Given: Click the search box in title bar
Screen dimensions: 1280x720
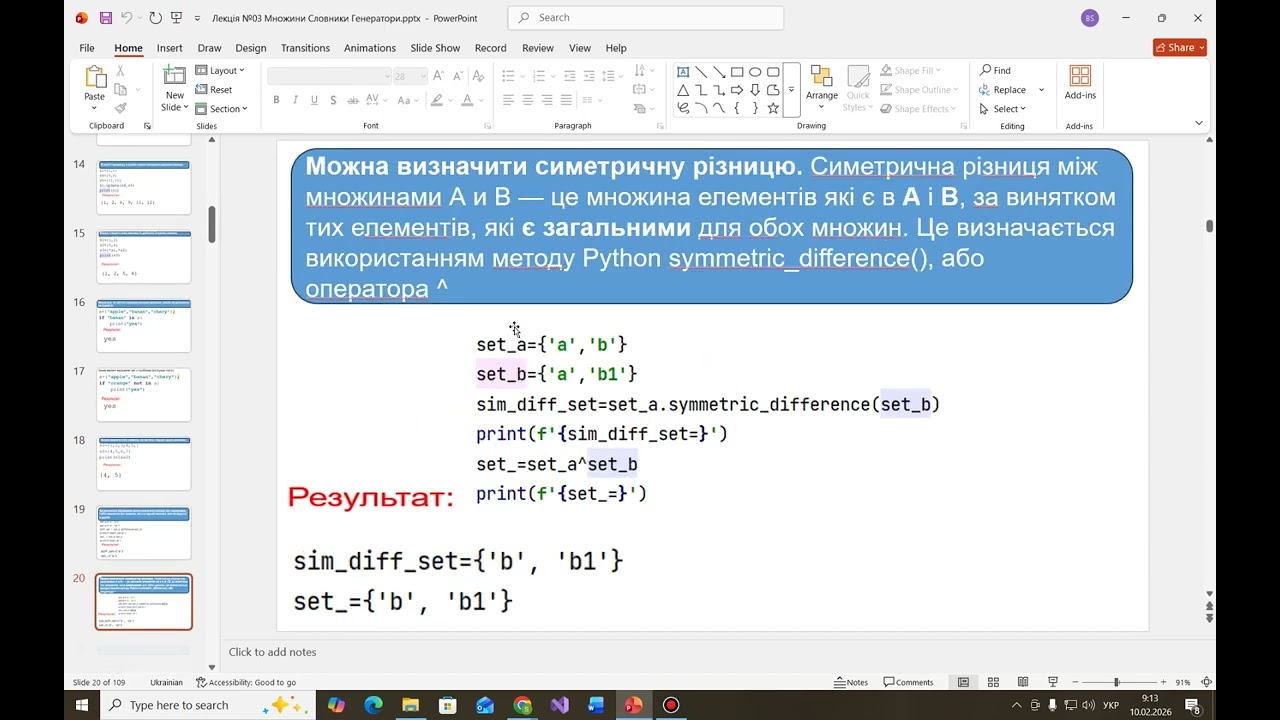Looking at the screenshot, I should pyautogui.click(x=646, y=18).
